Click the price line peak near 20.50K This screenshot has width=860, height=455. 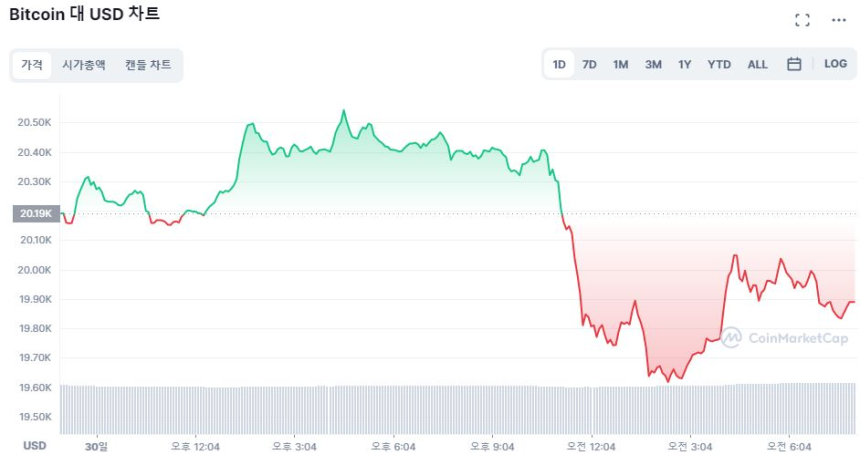pyautogui.click(x=343, y=111)
